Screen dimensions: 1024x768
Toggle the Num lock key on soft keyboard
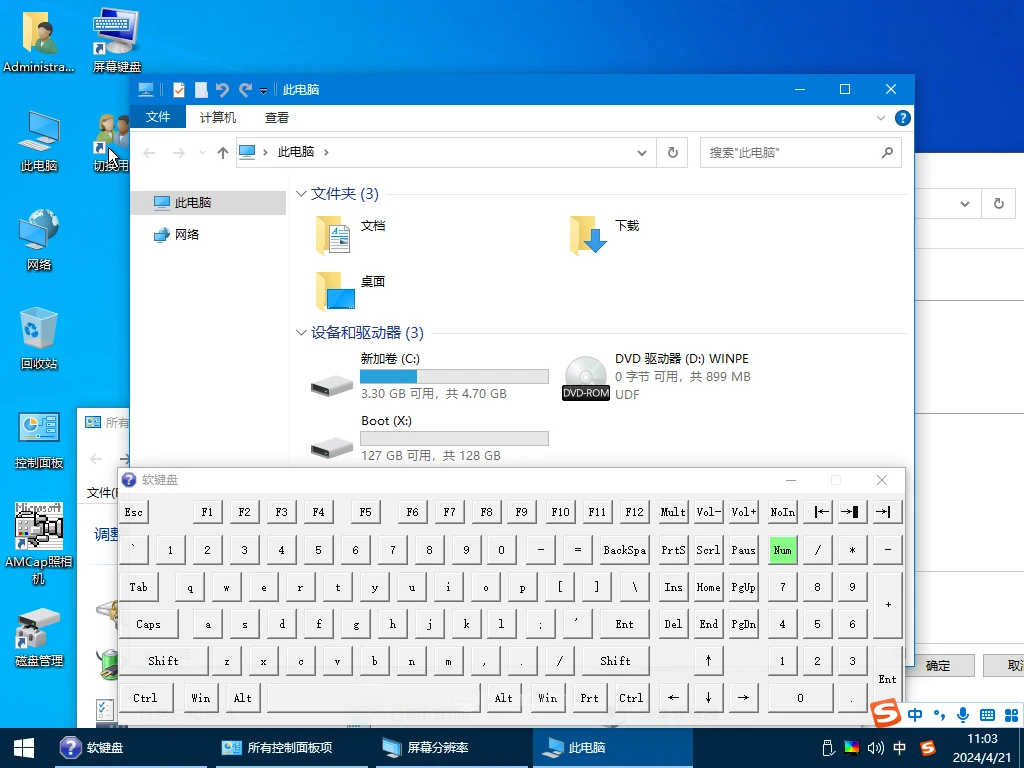coord(782,550)
